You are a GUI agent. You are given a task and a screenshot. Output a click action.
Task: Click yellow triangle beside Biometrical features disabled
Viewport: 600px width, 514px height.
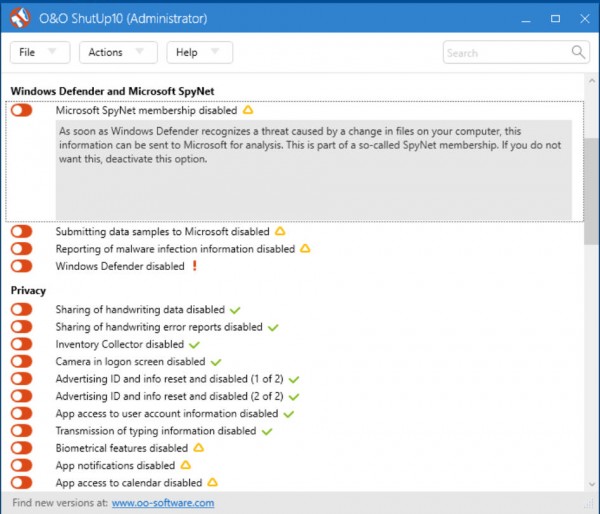(x=199, y=448)
